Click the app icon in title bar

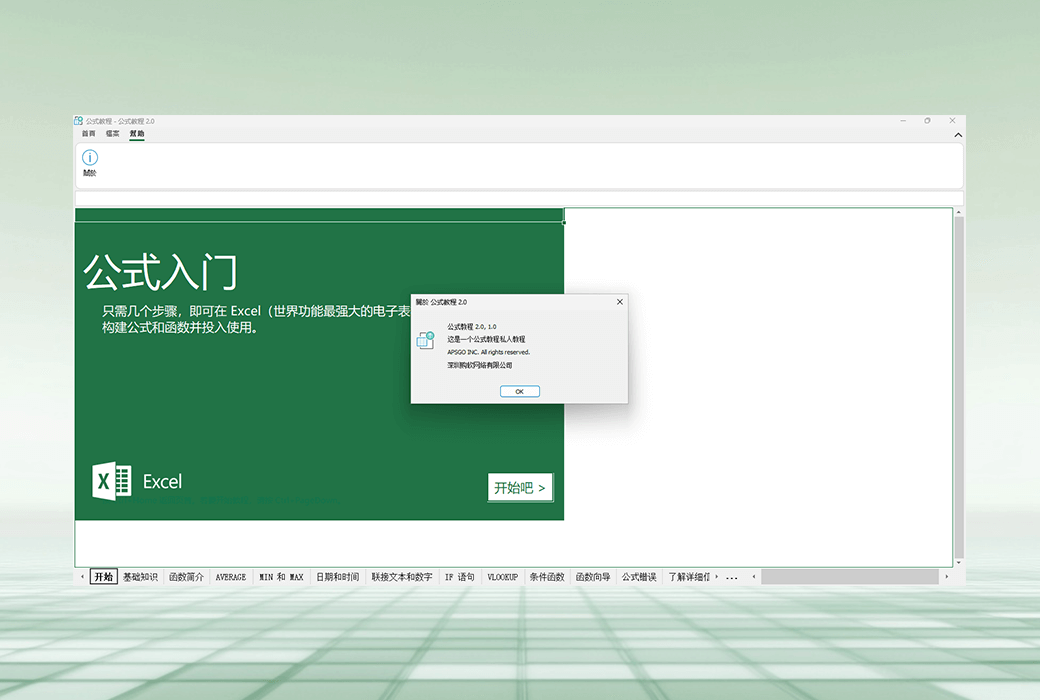pyautogui.click(x=78, y=121)
